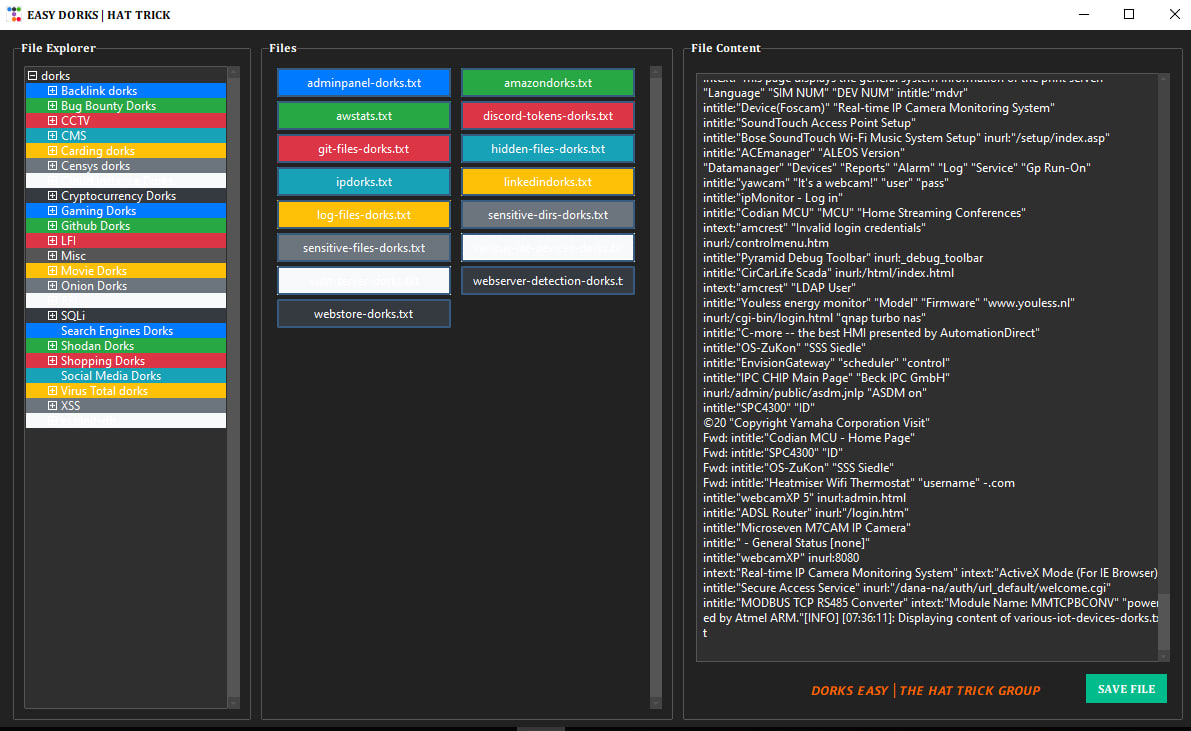
Task: Expand the SQLi tree node
Action: (53, 316)
